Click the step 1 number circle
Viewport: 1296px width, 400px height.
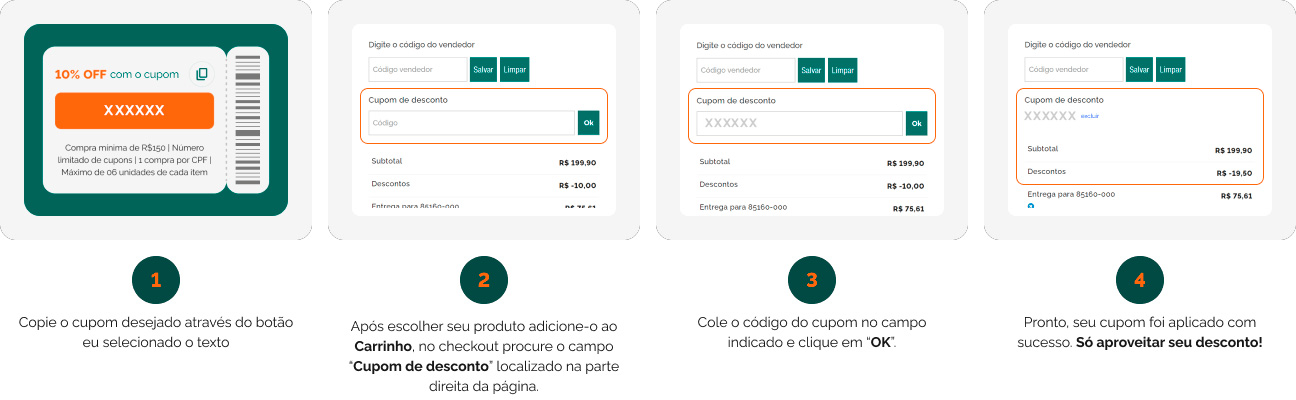pyautogui.click(x=156, y=280)
